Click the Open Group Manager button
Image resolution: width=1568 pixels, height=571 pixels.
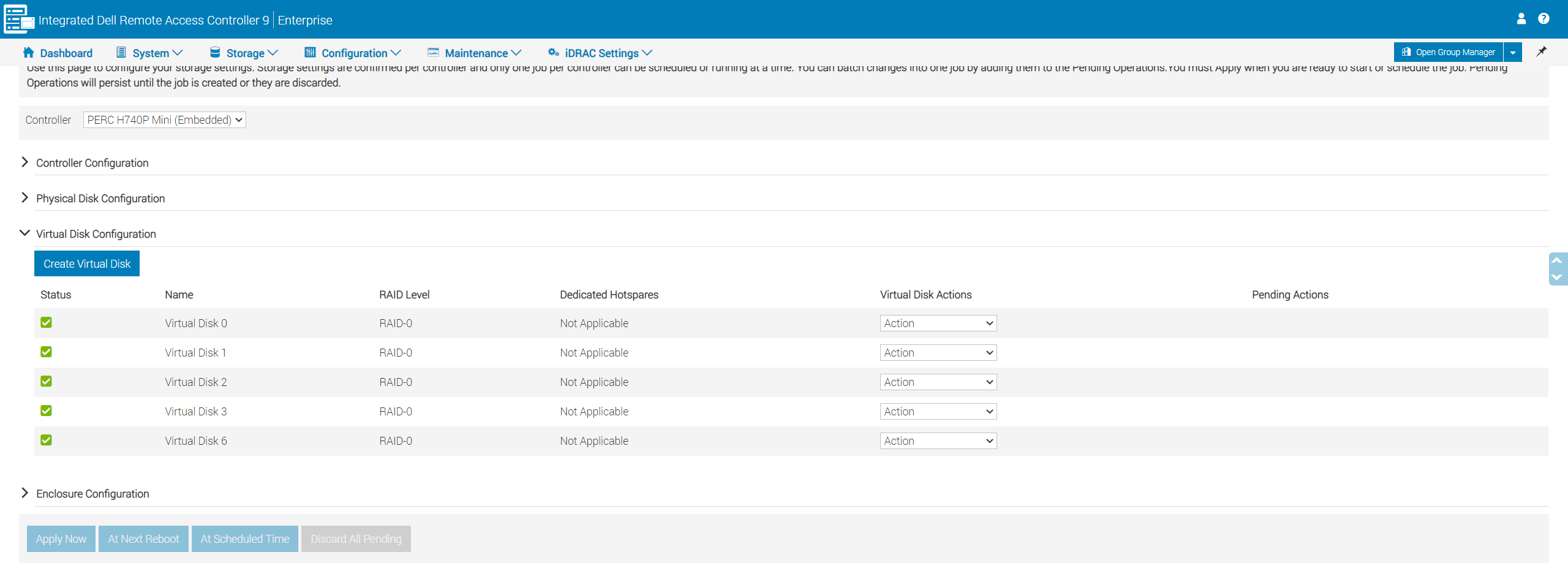(1449, 52)
